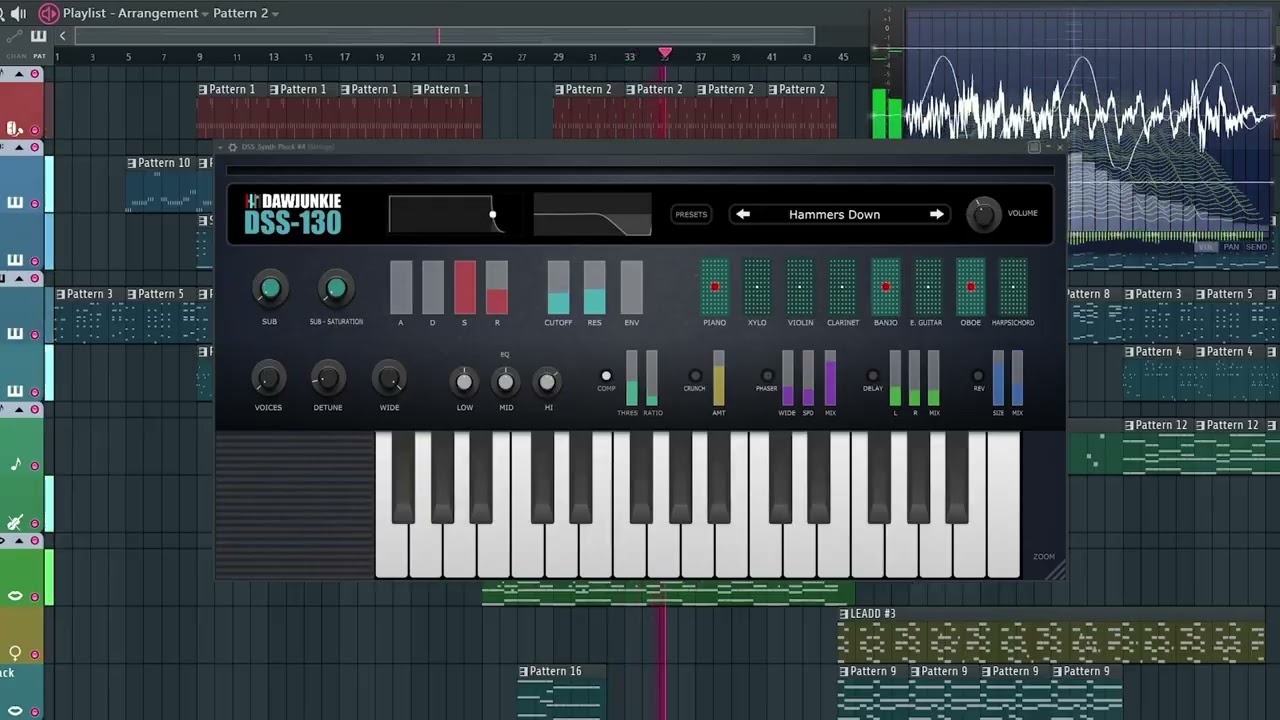Click the plugin gear settings icon
The image size is (1280, 720).
pos(232,147)
